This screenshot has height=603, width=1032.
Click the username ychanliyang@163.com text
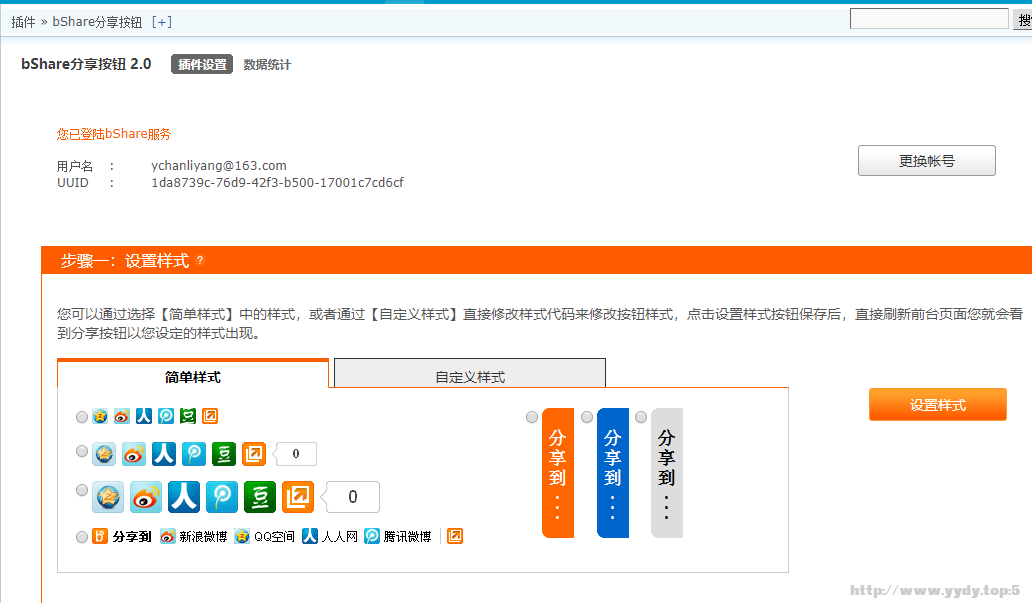point(219,165)
